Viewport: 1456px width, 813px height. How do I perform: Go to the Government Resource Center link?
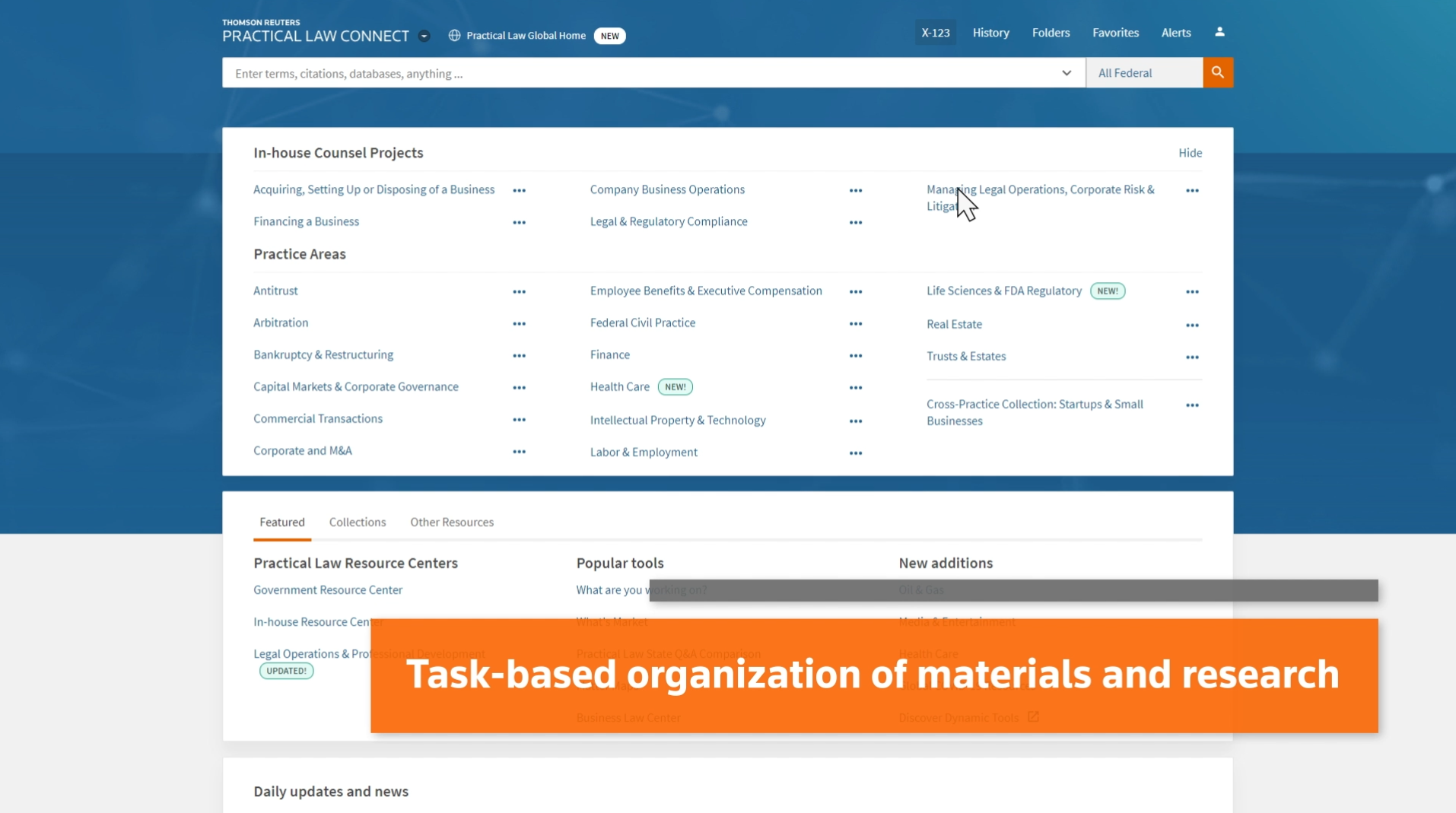[328, 590]
